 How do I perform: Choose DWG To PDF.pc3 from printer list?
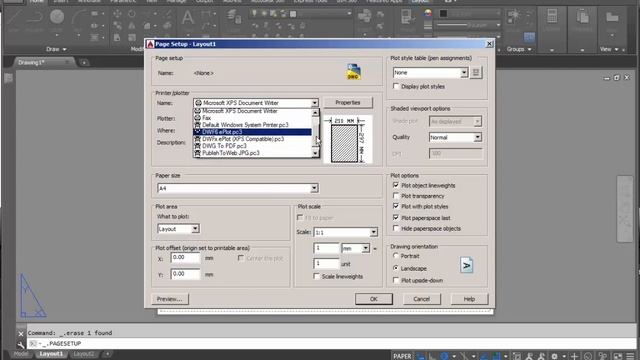252,146
